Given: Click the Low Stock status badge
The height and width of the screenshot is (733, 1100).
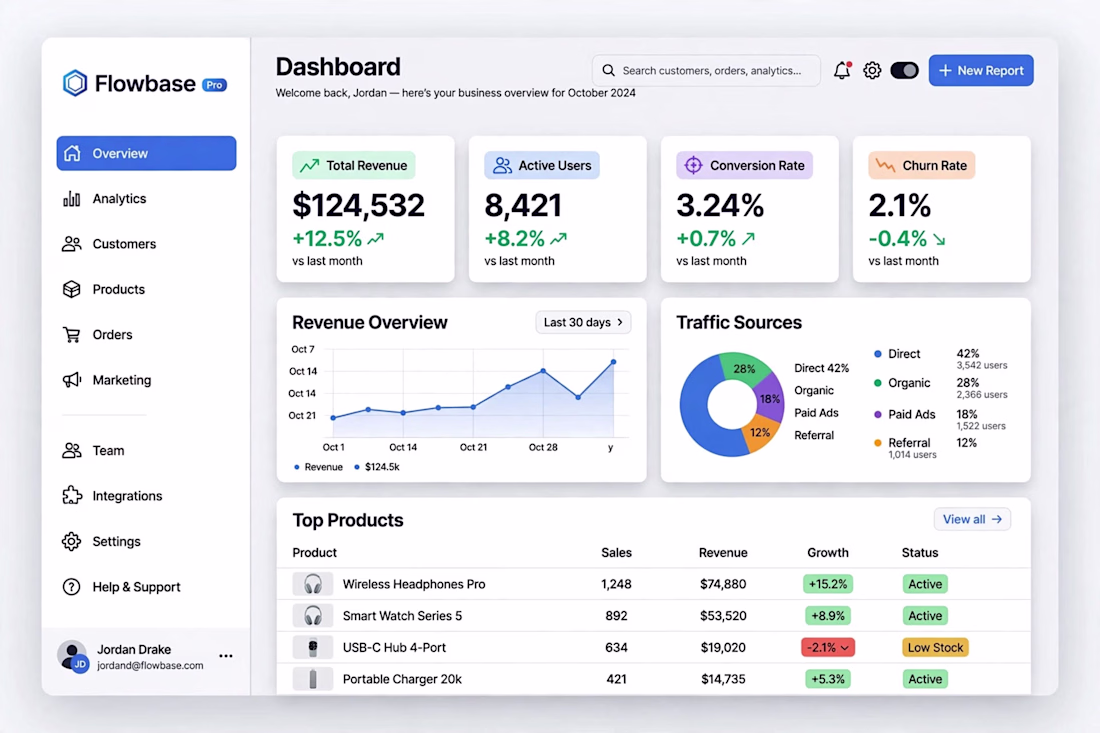Looking at the screenshot, I should click(935, 647).
